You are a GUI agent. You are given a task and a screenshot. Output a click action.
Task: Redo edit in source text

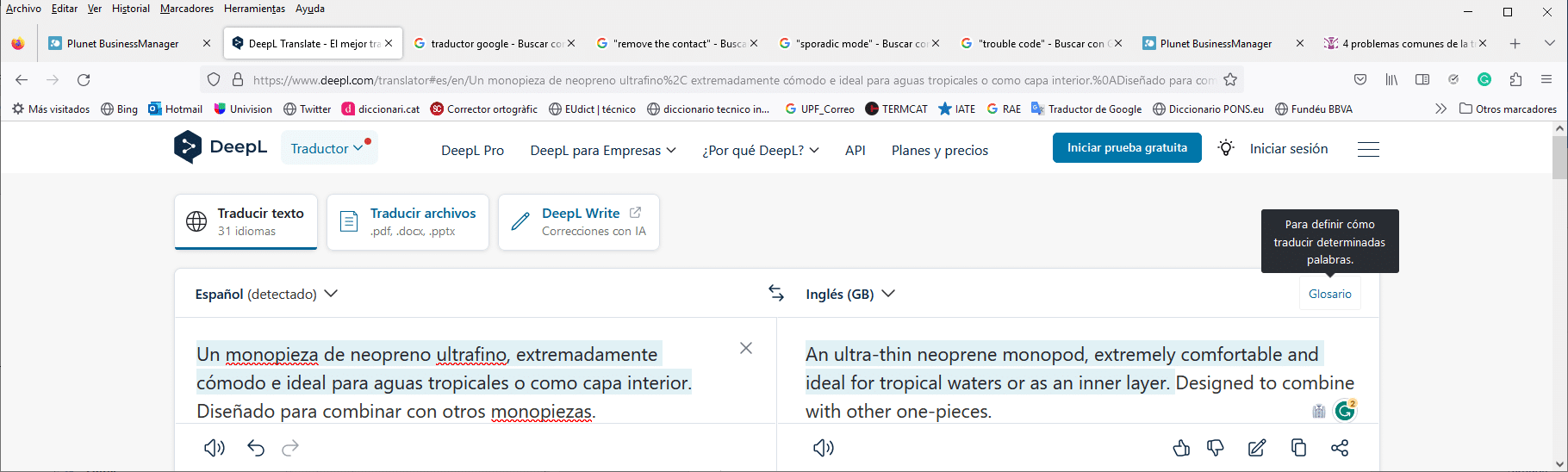[290, 448]
